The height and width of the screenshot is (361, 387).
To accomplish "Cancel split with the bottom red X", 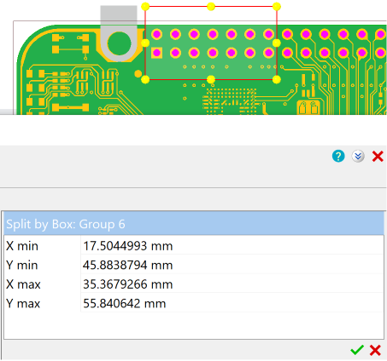I will [375, 350].
